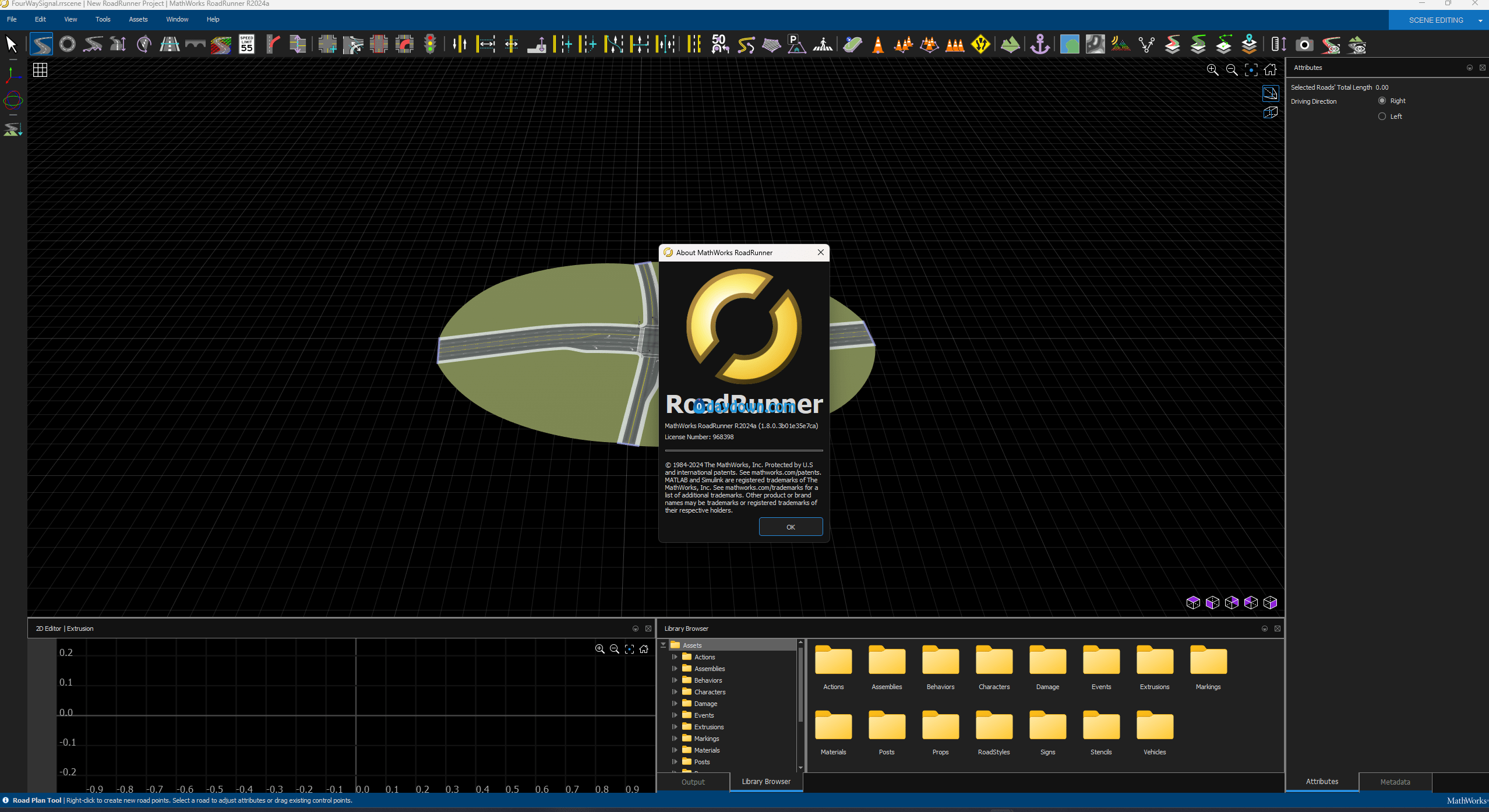Expand the Materials tree folder
This screenshot has height=812, width=1489.
tap(675, 750)
